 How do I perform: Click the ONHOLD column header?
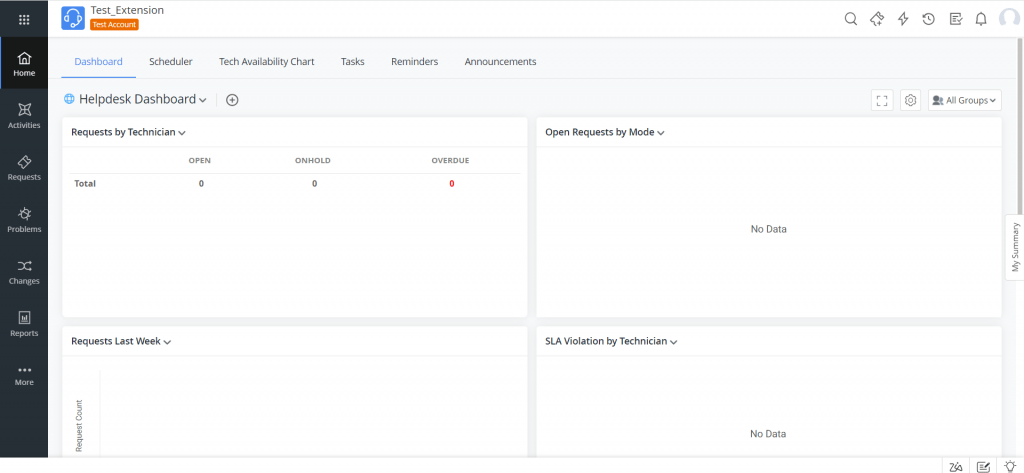click(x=313, y=160)
